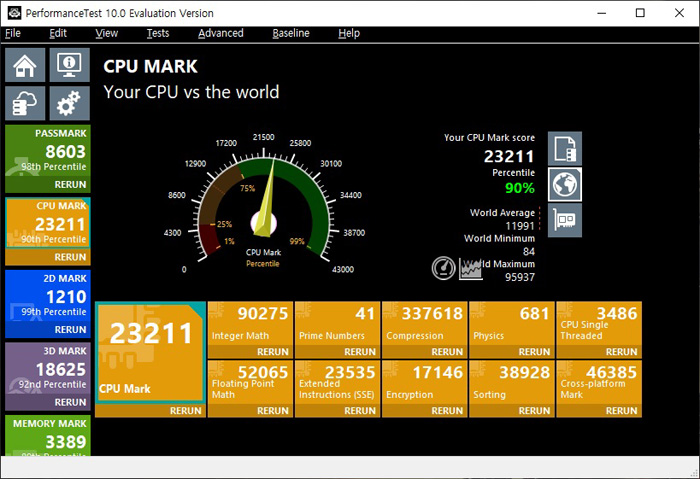Screen dimensions: 700x479
Task: Open the System Information monitor icon
Action: pyautogui.click(x=70, y=65)
